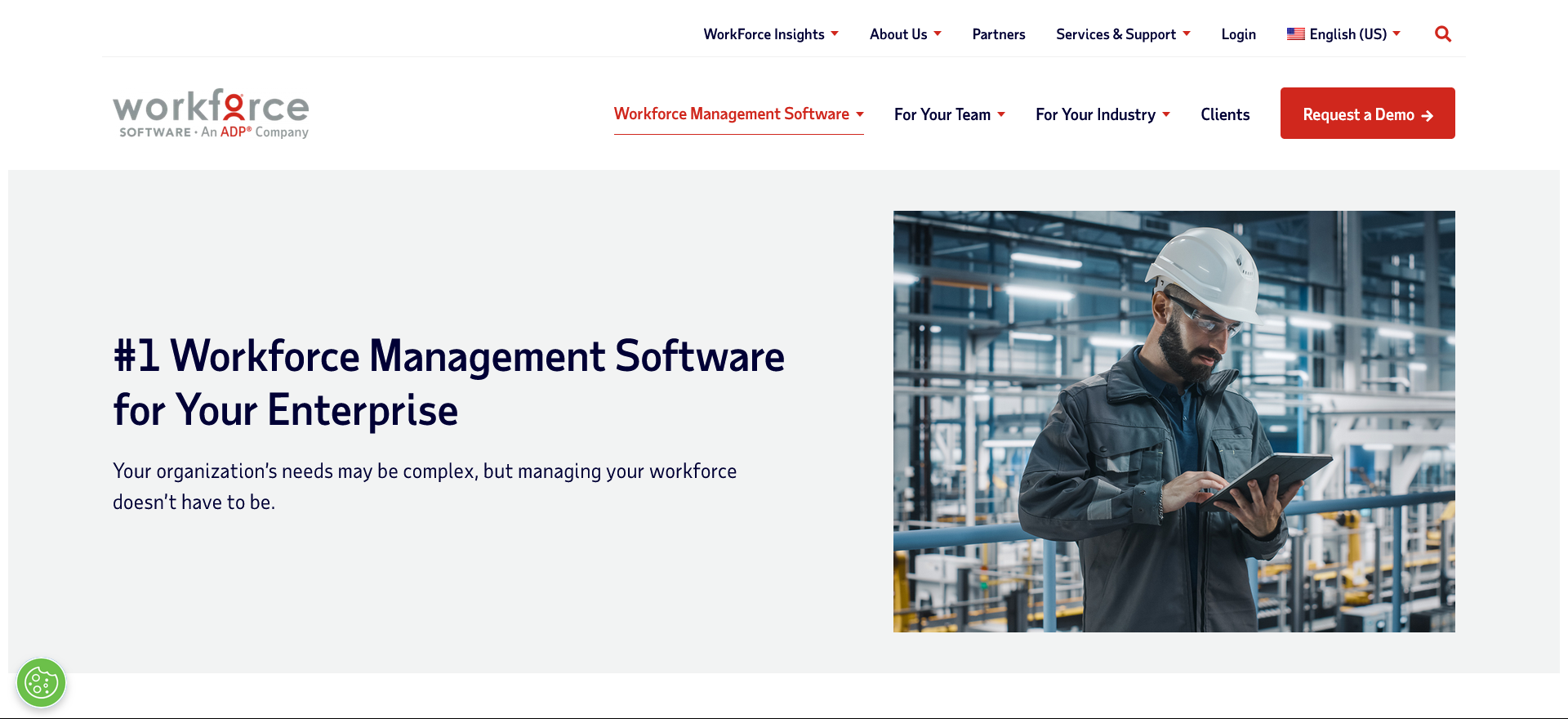
Task: Click the #1 Workforce Management Software heading
Action: click(x=449, y=383)
